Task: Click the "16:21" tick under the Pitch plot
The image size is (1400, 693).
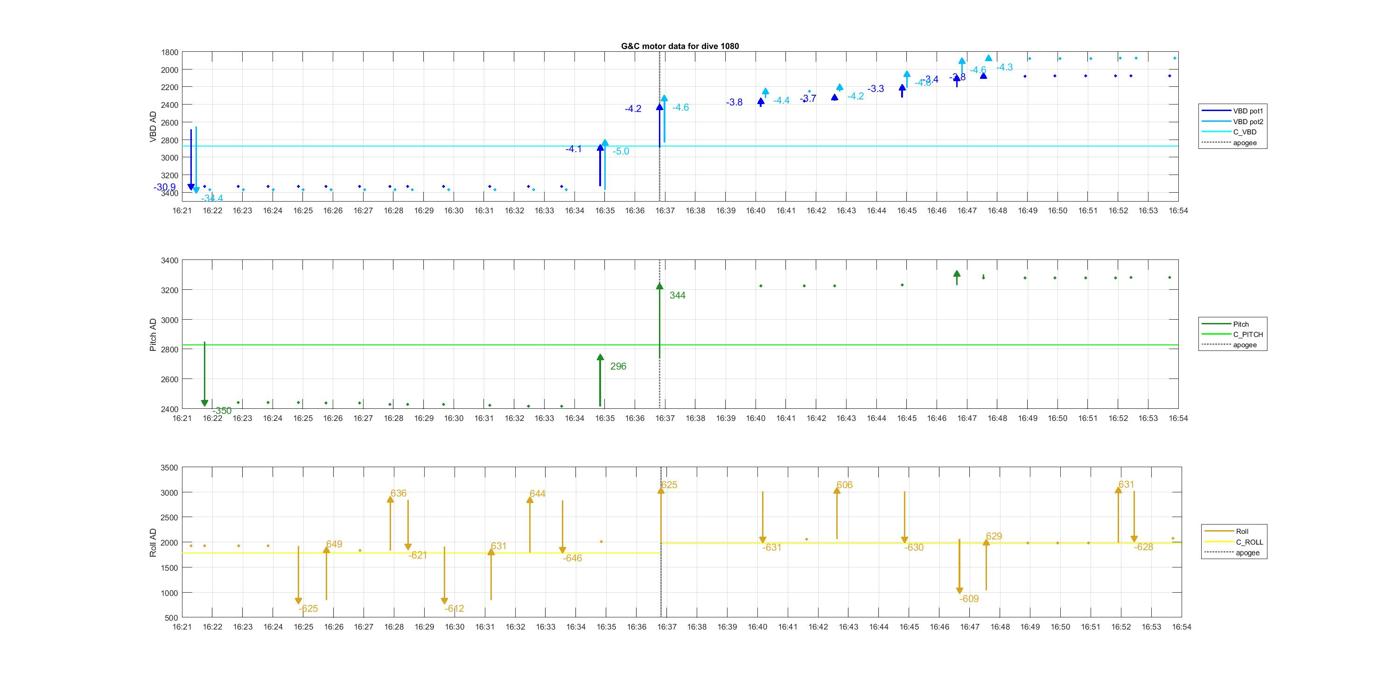Action: [182, 418]
